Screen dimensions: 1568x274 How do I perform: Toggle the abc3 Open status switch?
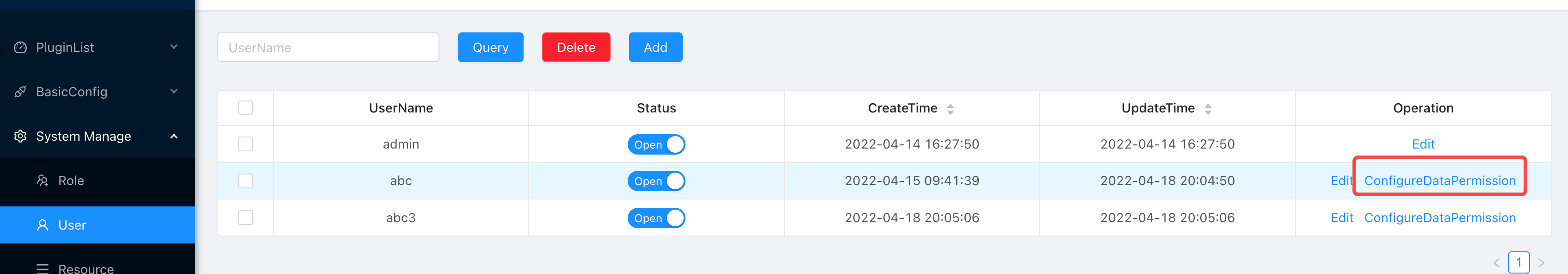(x=655, y=218)
